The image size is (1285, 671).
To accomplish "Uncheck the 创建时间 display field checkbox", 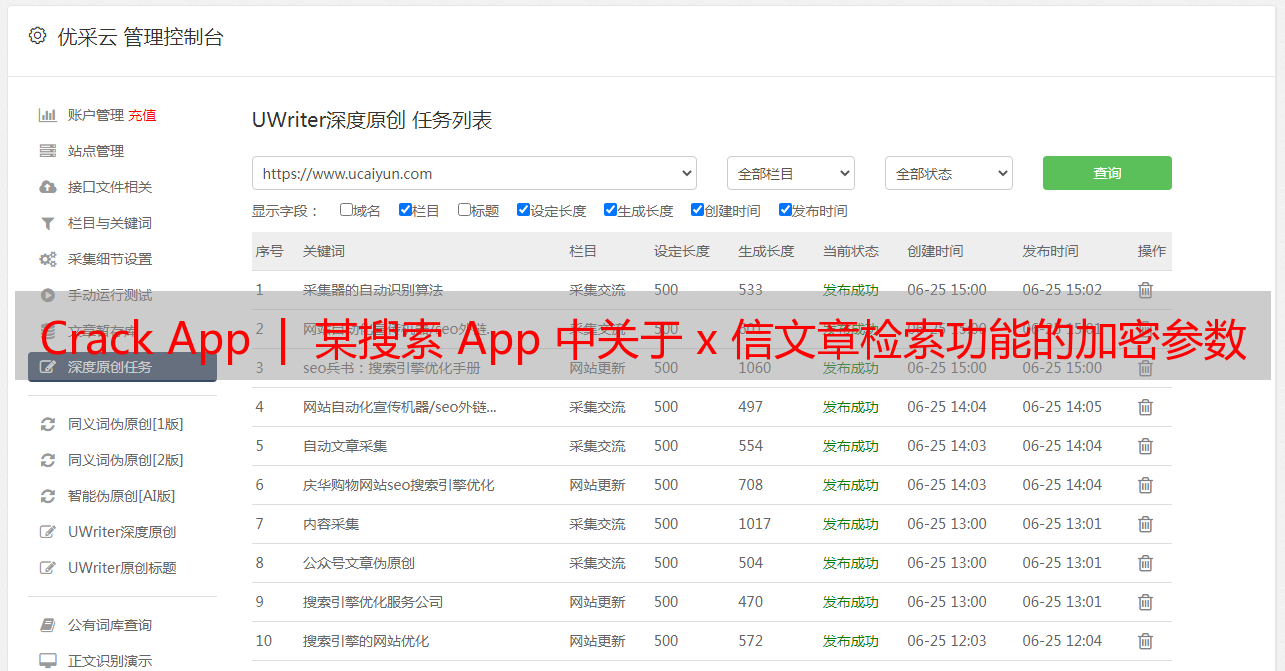I will (x=697, y=210).
